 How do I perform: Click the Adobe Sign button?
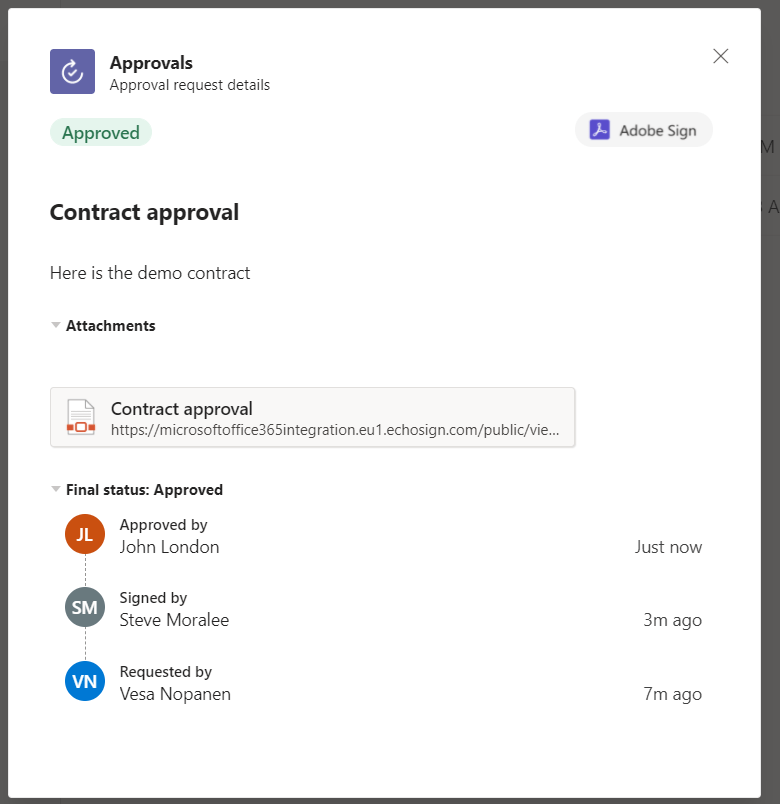click(x=644, y=130)
